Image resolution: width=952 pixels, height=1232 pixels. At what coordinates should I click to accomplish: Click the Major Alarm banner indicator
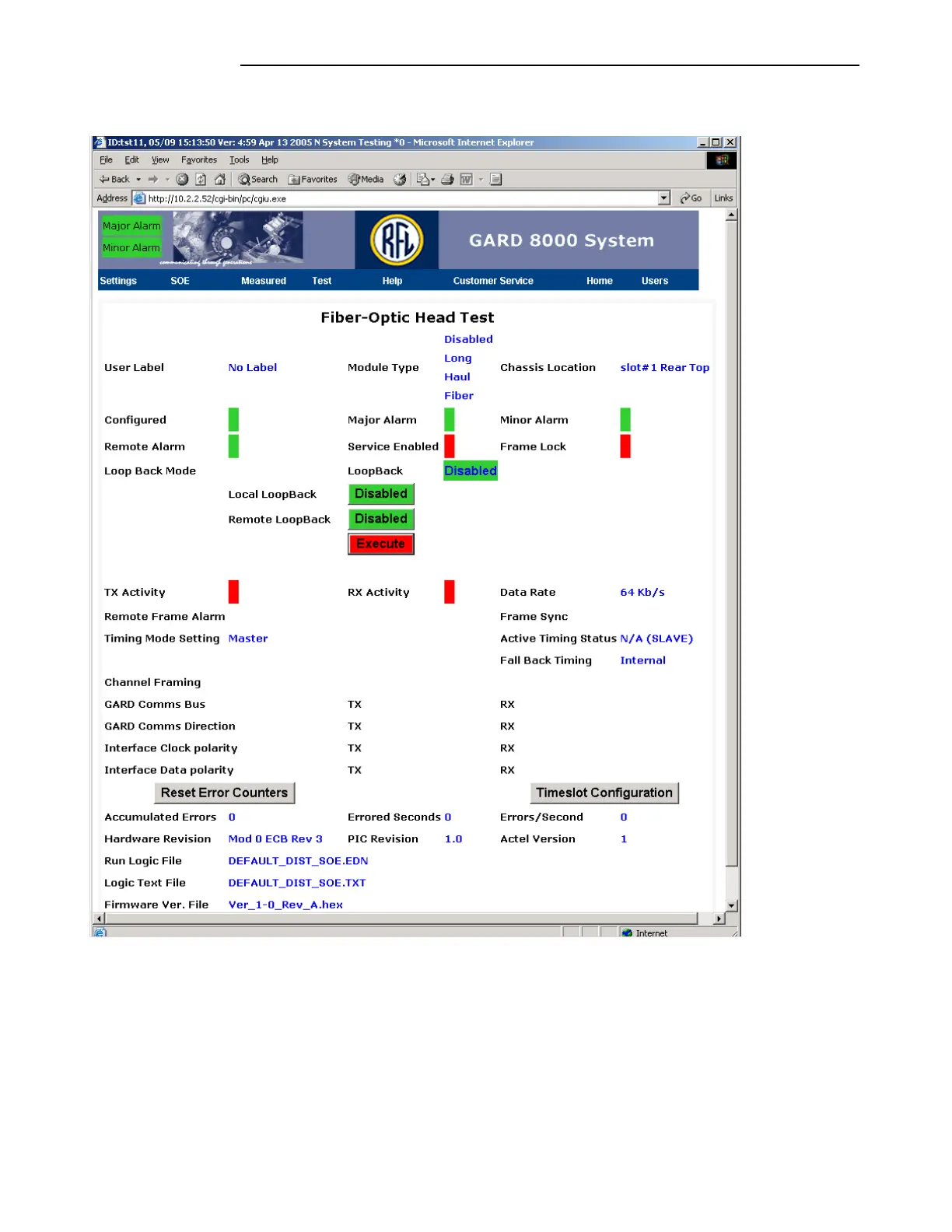click(131, 226)
